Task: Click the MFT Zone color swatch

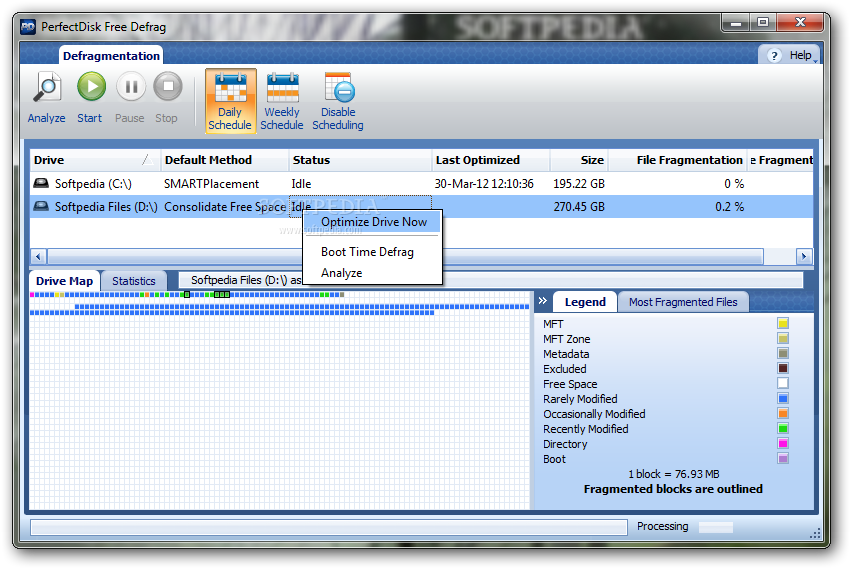Action: pos(783,339)
